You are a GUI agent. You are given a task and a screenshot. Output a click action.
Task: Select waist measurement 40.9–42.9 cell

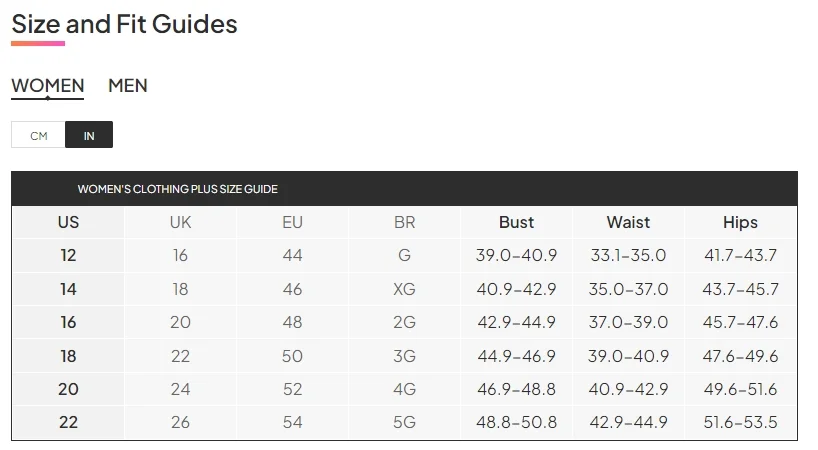point(628,389)
